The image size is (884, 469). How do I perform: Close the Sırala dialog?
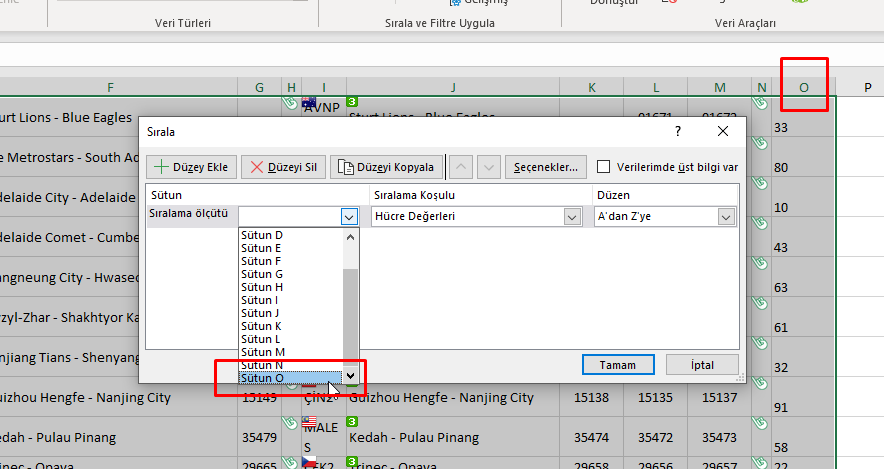tap(723, 131)
